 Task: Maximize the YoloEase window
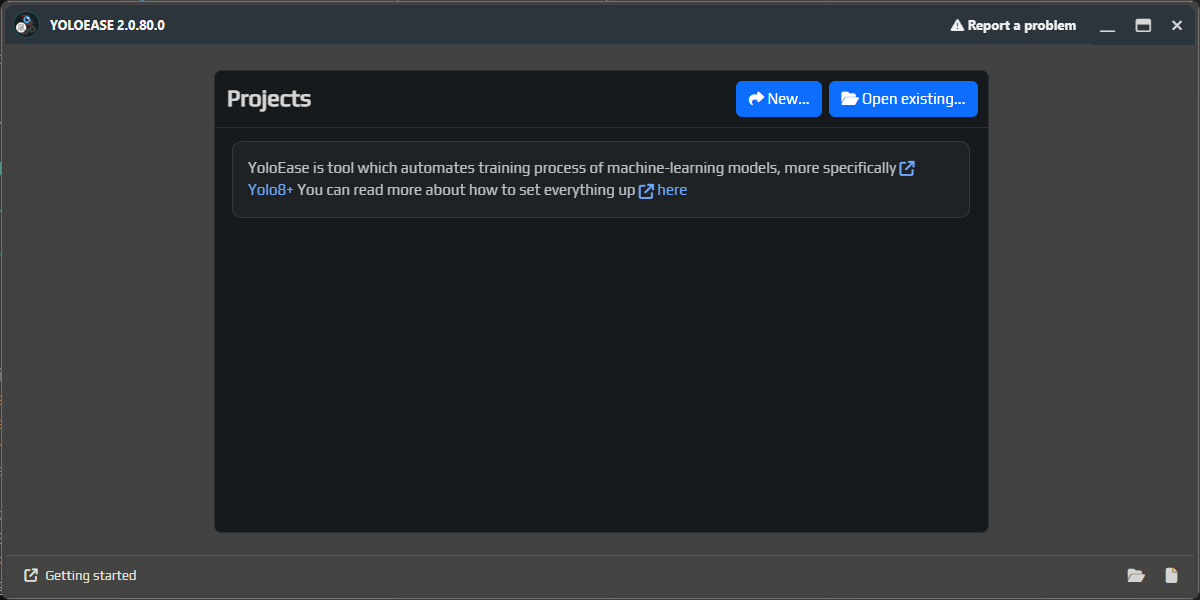click(1143, 25)
